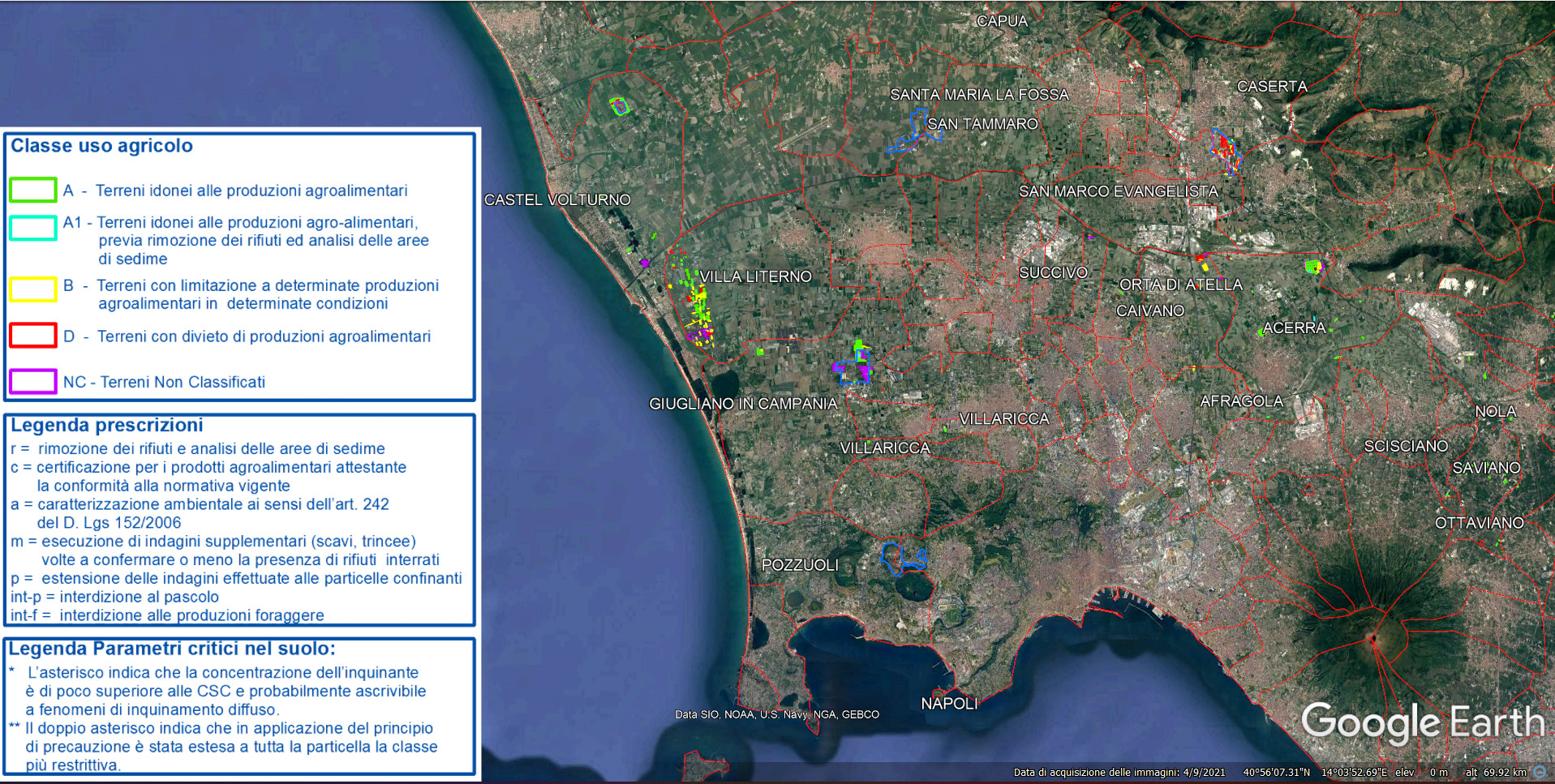Click the altitude readout in status bar
1555x784 pixels.
point(1495,773)
